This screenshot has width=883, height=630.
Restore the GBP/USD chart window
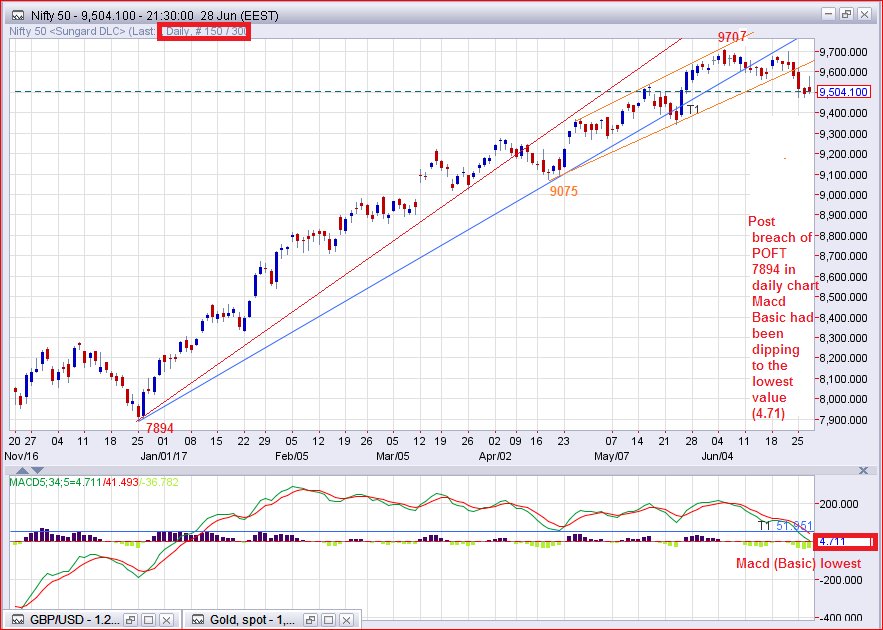pos(131,620)
